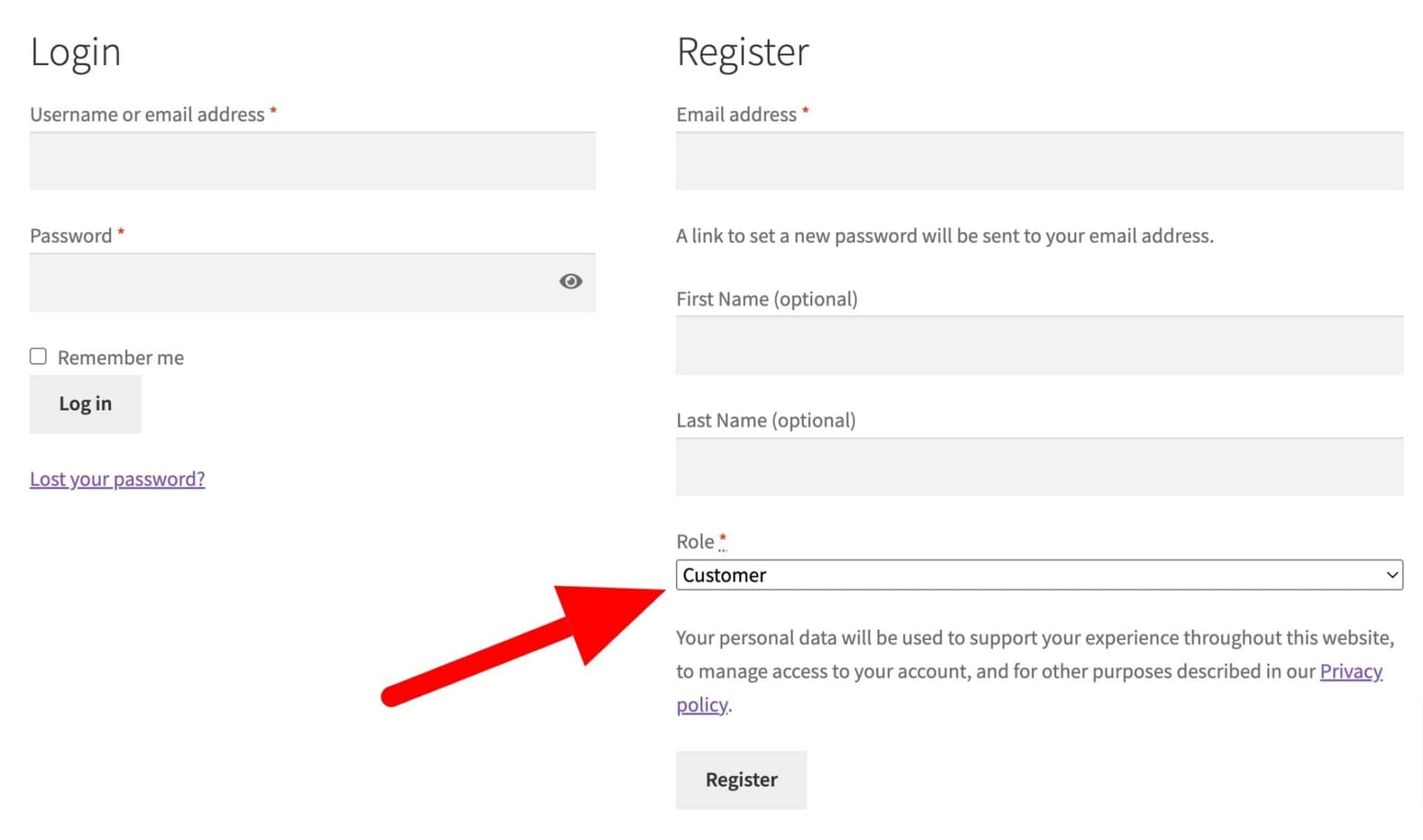Click the Username or email address label

click(147, 114)
